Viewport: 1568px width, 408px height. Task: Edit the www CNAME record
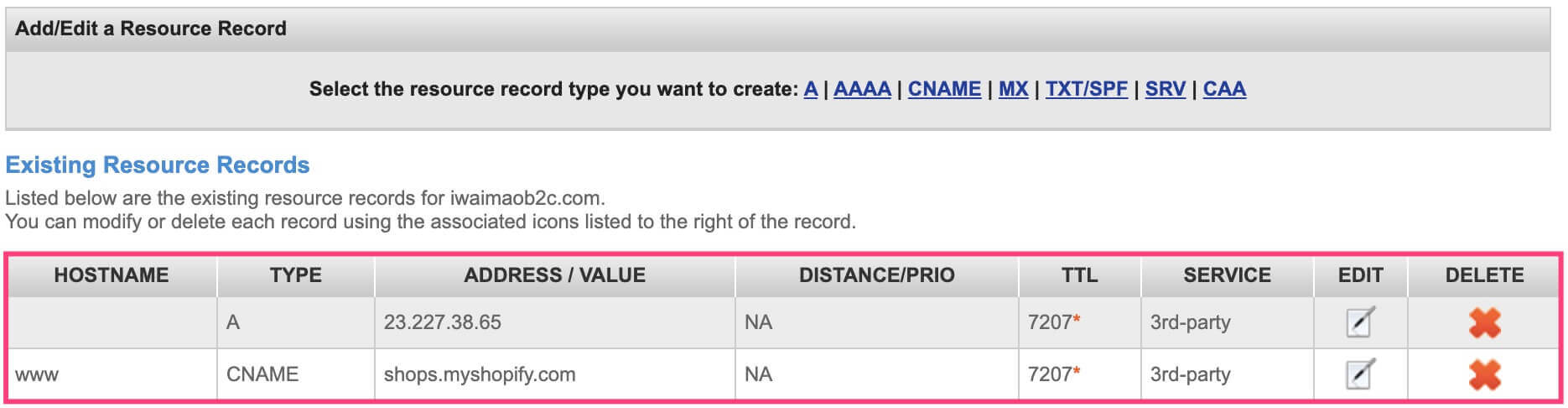pos(1360,374)
